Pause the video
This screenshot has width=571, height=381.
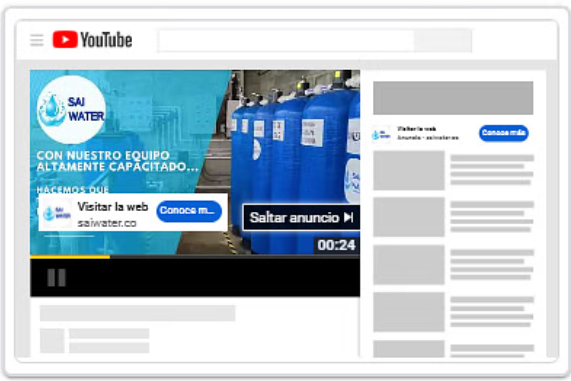56,278
